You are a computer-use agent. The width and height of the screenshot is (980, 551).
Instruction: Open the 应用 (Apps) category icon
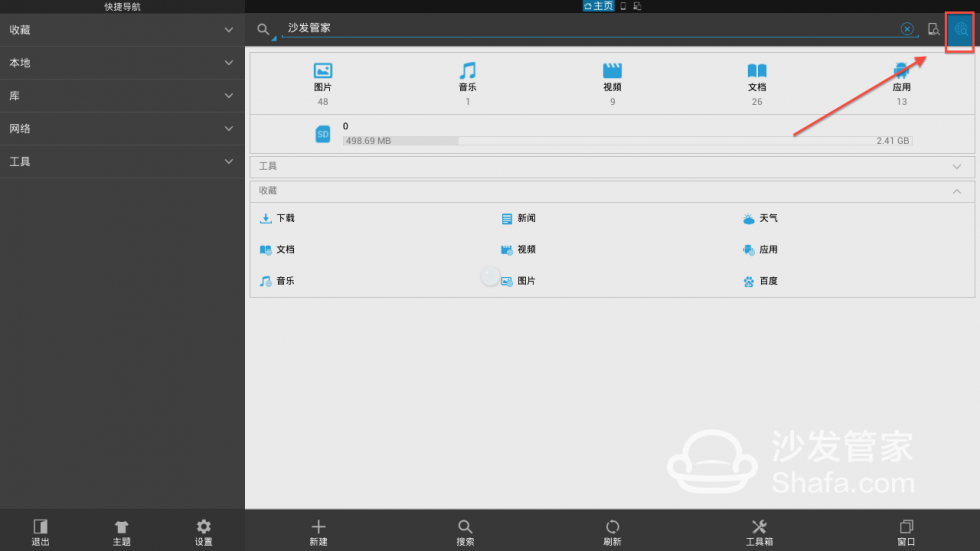[901, 71]
